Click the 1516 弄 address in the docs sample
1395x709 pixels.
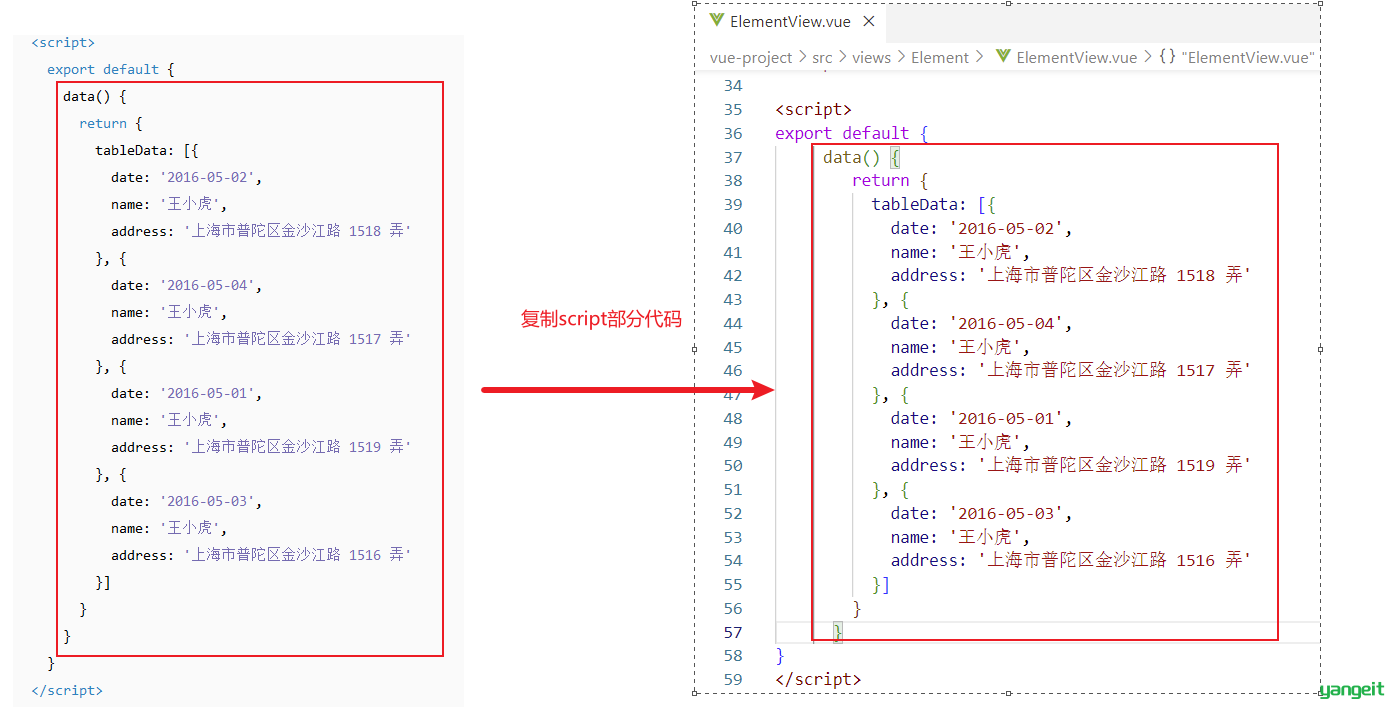click(x=261, y=556)
